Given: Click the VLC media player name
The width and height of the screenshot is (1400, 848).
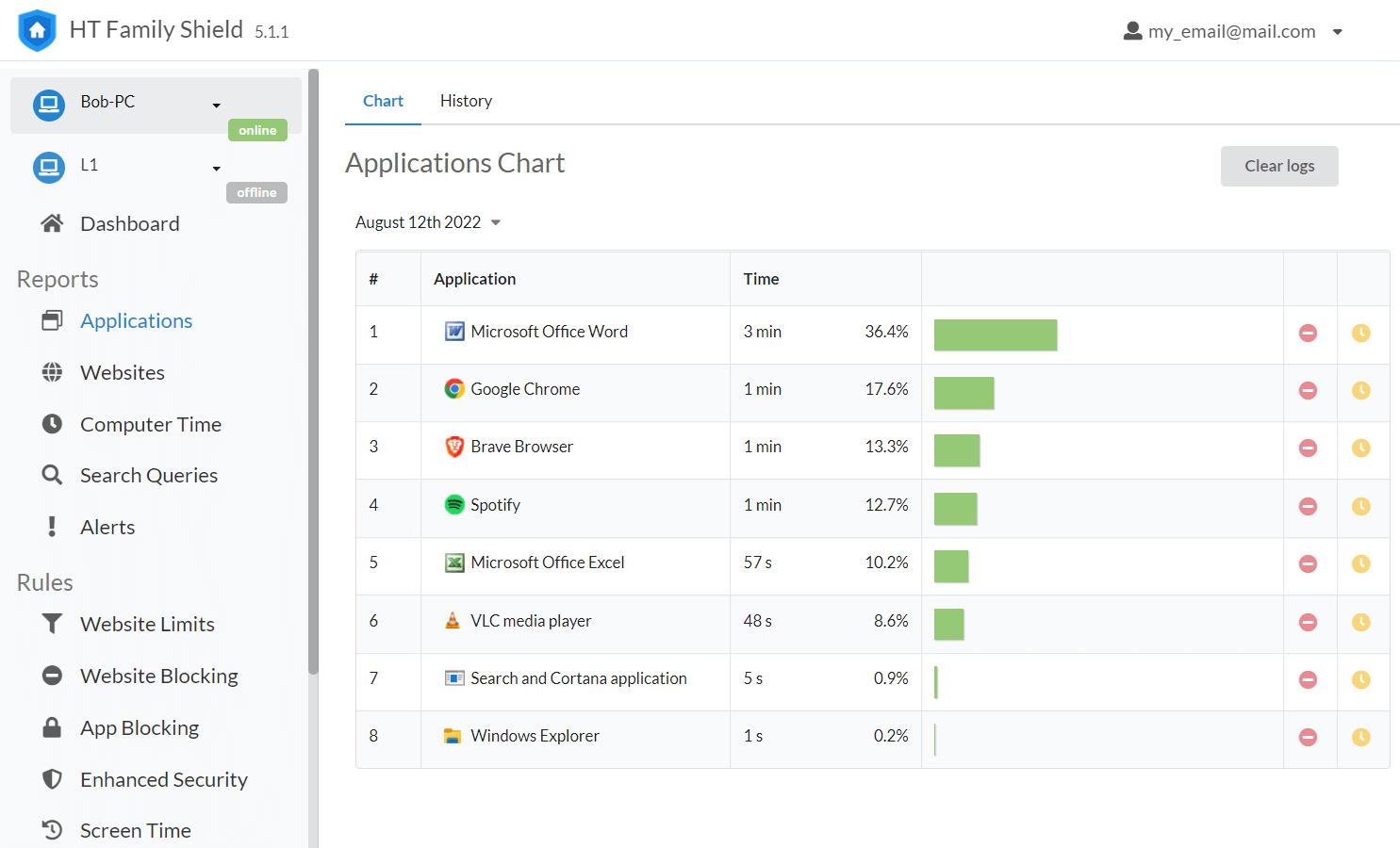Looking at the screenshot, I should (x=531, y=621).
